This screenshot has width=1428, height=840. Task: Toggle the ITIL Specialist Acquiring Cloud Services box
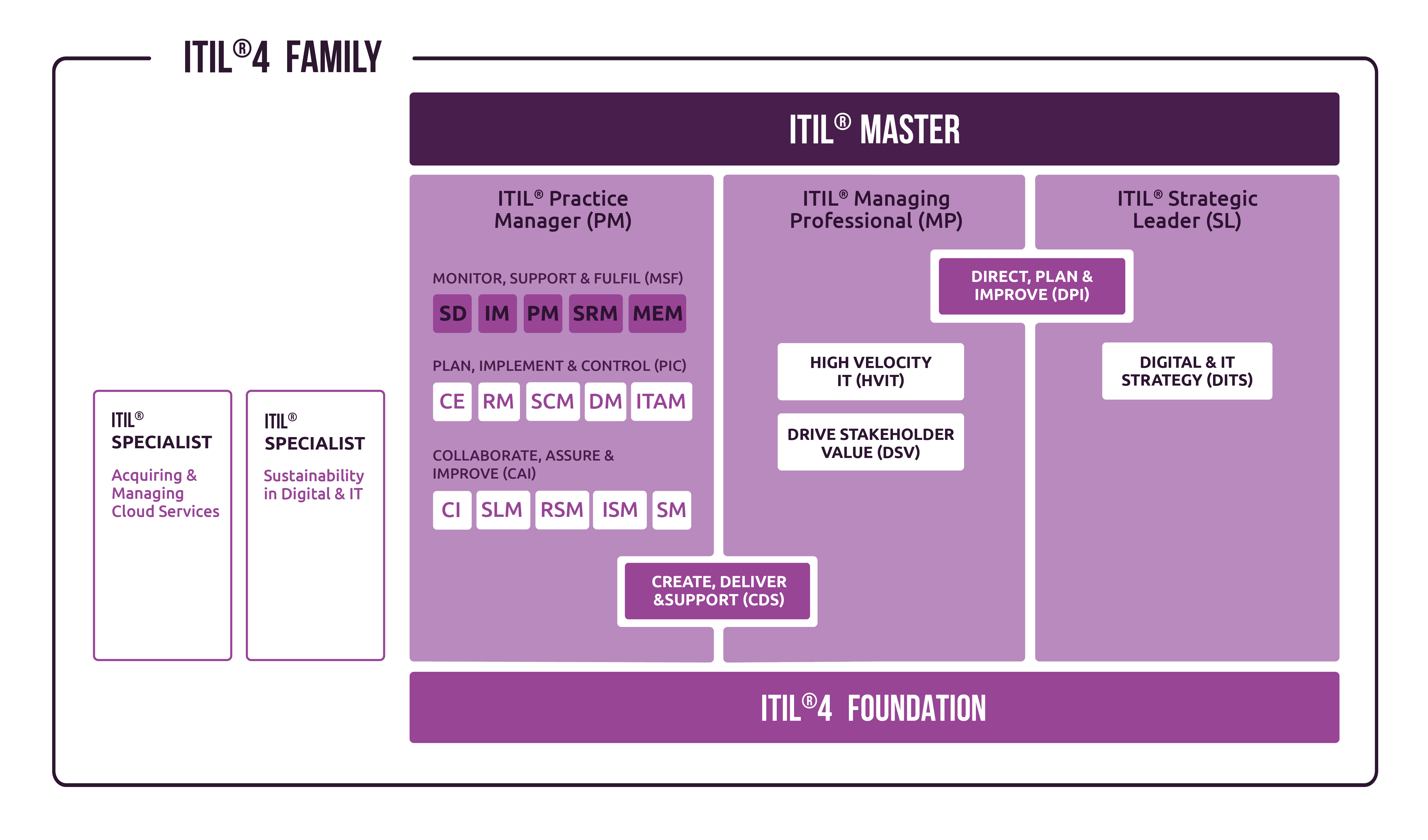click(x=160, y=490)
